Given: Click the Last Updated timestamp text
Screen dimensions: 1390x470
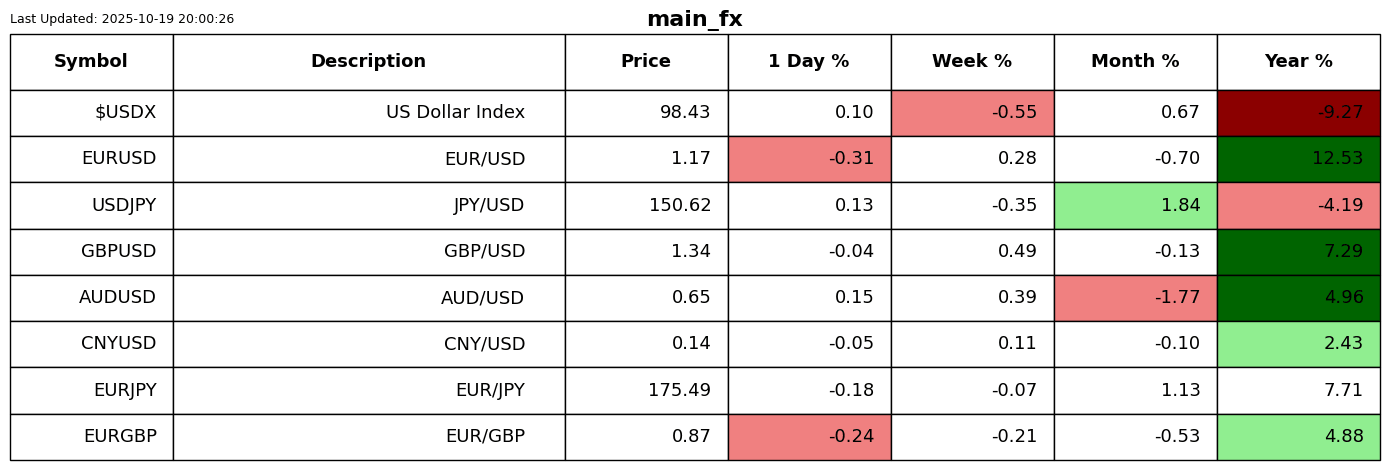Looking at the screenshot, I should 122,19.
